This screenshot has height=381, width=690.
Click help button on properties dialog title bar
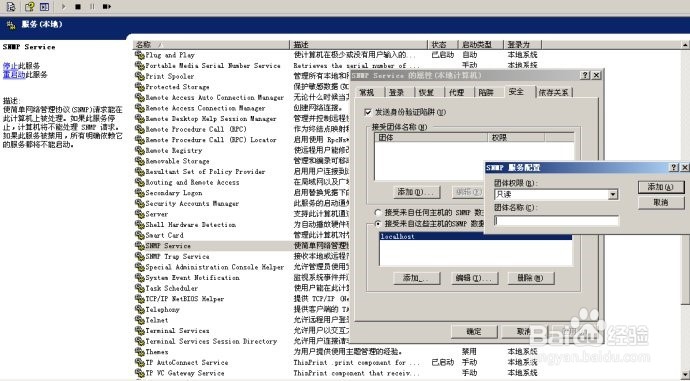[585, 75]
